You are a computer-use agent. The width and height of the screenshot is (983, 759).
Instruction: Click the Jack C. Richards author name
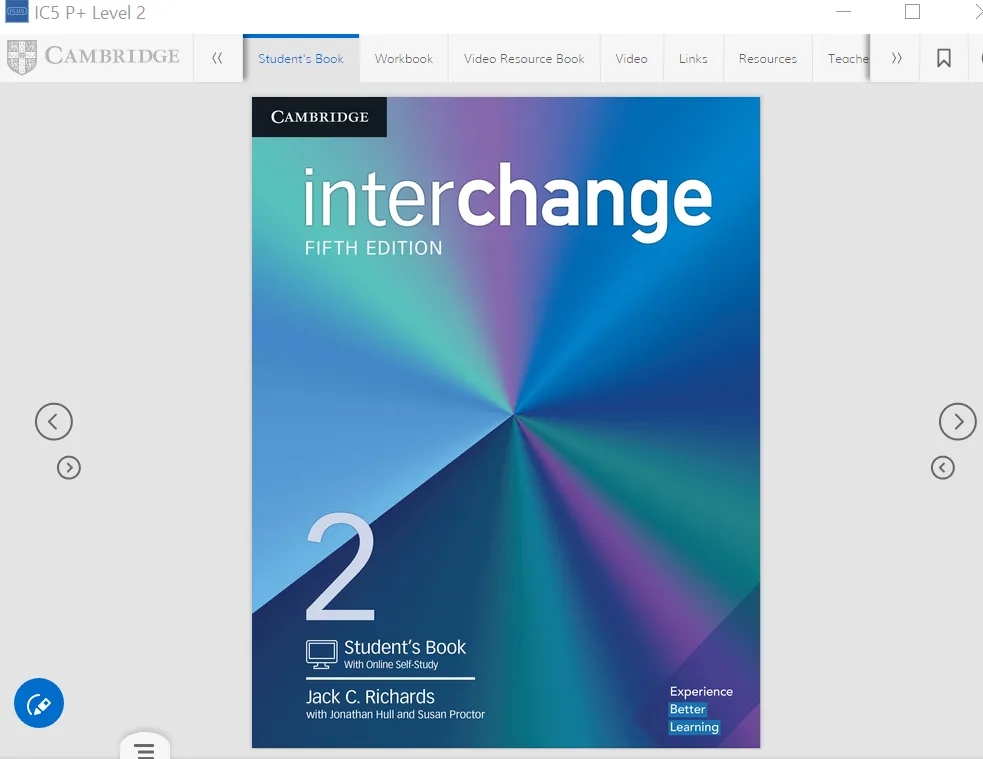[x=370, y=696]
